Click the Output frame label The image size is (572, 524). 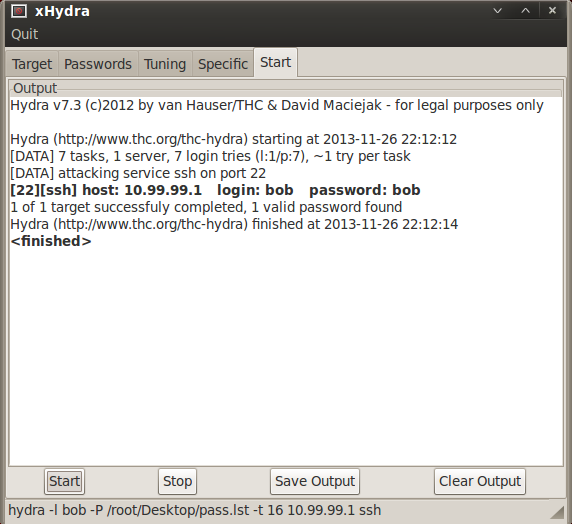[x=35, y=88]
